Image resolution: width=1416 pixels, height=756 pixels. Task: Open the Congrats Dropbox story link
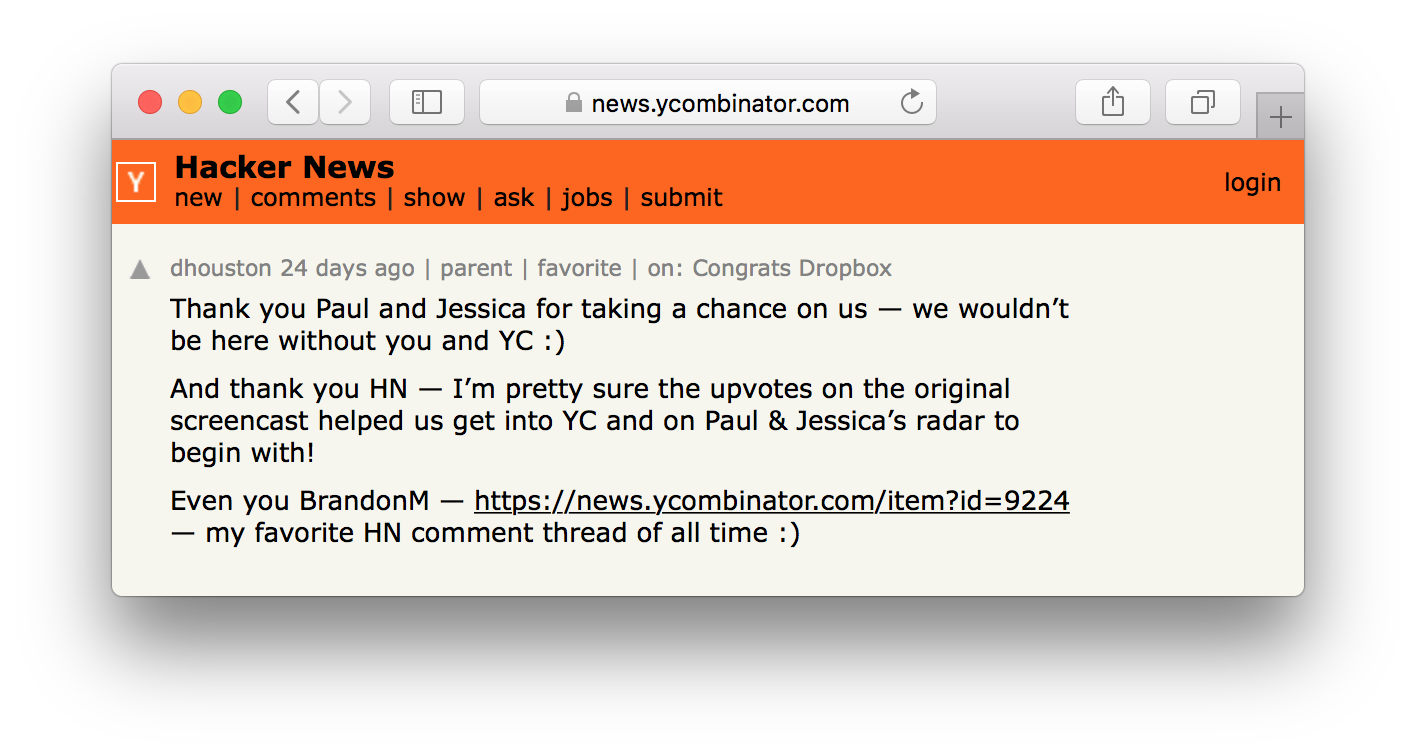point(792,268)
